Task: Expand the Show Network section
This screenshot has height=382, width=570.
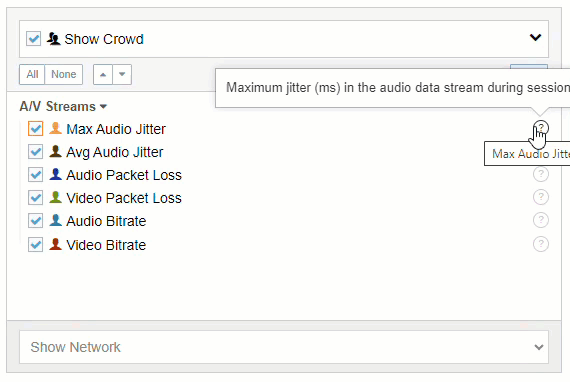Action: tap(284, 347)
